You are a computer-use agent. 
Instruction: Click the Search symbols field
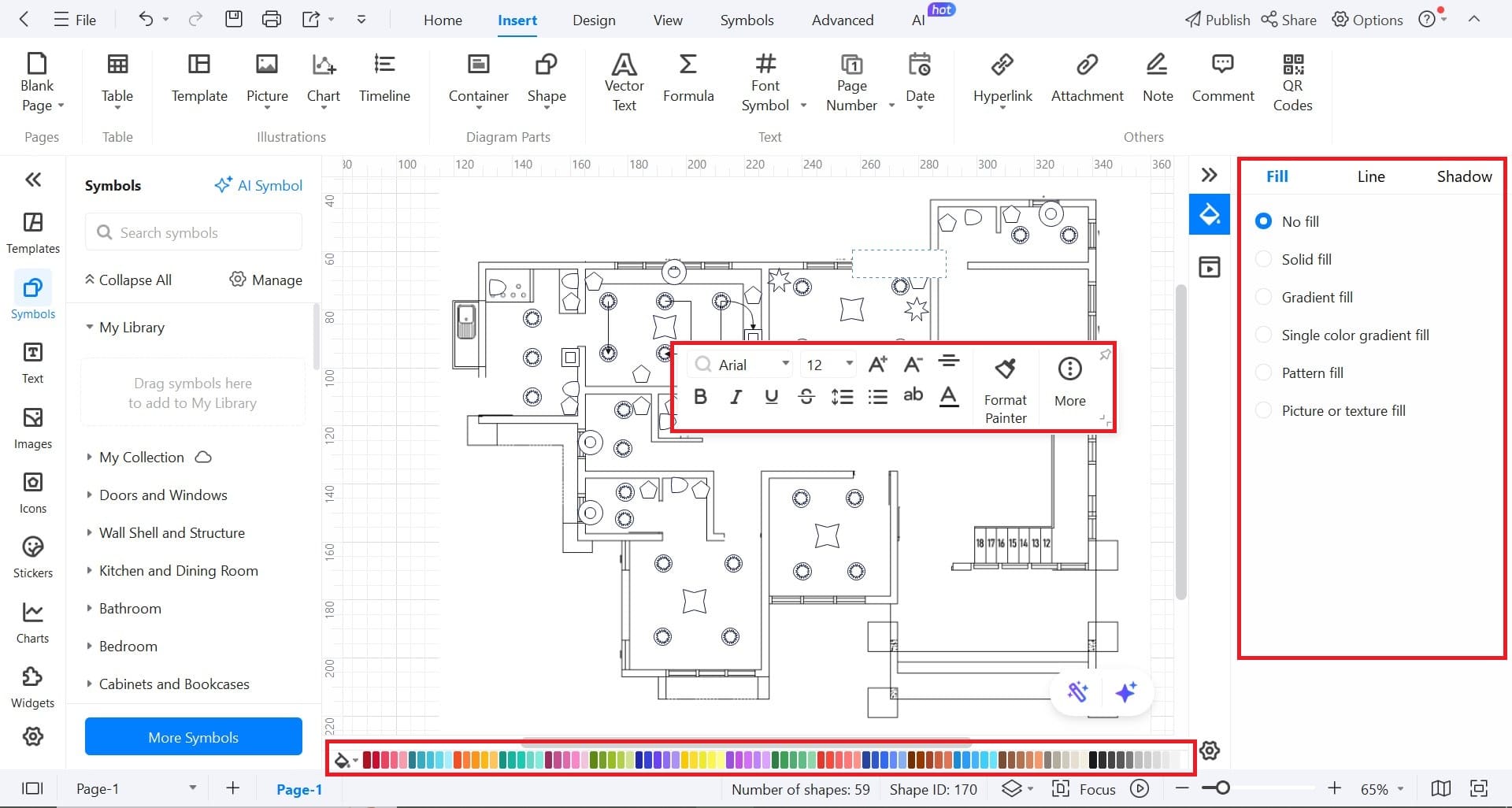click(194, 232)
